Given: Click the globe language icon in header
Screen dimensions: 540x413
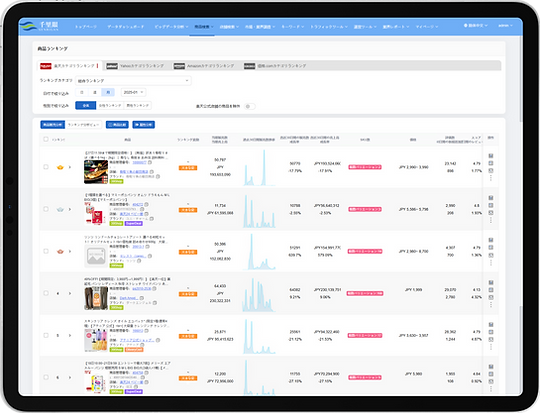Looking at the screenshot, I should (x=466, y=25).
